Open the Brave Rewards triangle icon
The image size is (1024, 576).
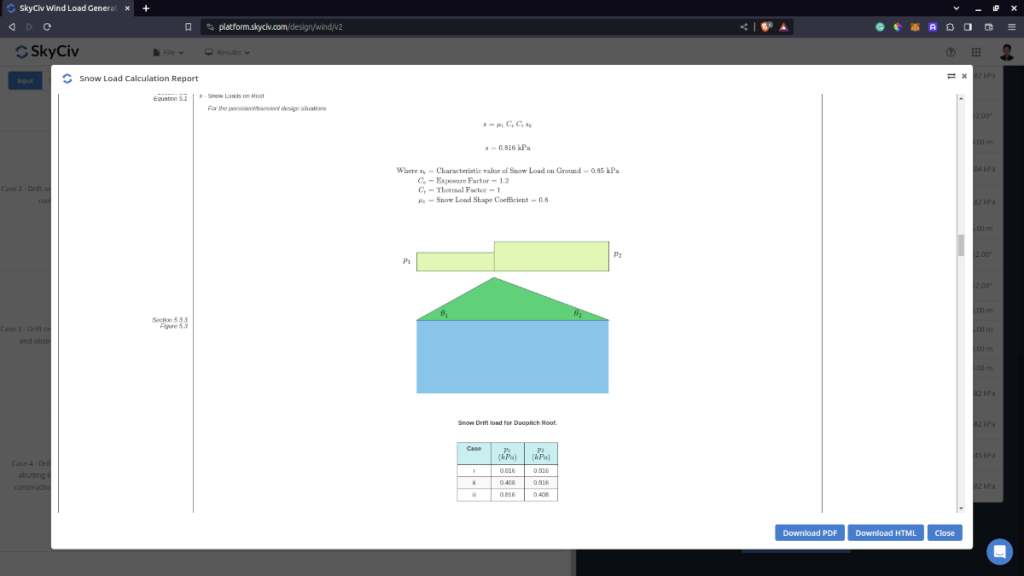[x=783, y=26]
